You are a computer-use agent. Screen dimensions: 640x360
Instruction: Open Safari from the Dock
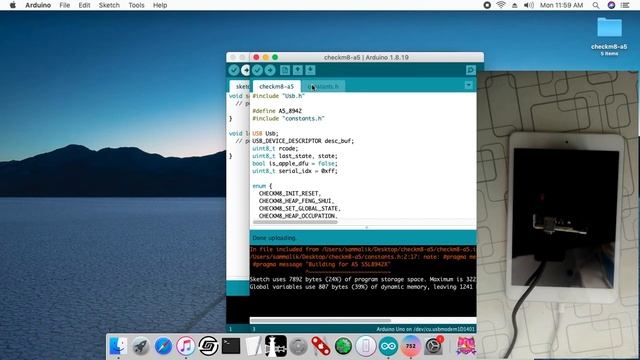(x=163, y=346)
